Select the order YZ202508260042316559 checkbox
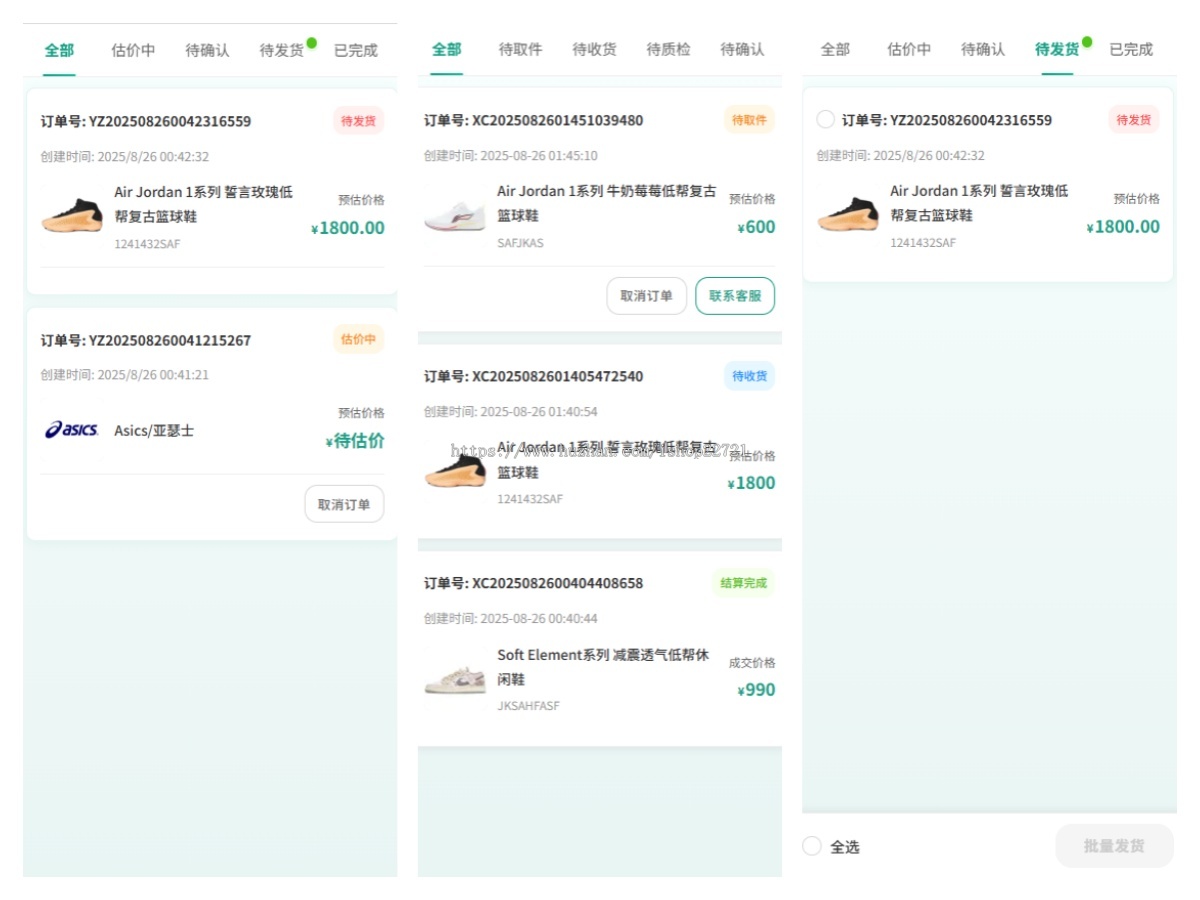1200x900 pixels. (x=824, y=119)
